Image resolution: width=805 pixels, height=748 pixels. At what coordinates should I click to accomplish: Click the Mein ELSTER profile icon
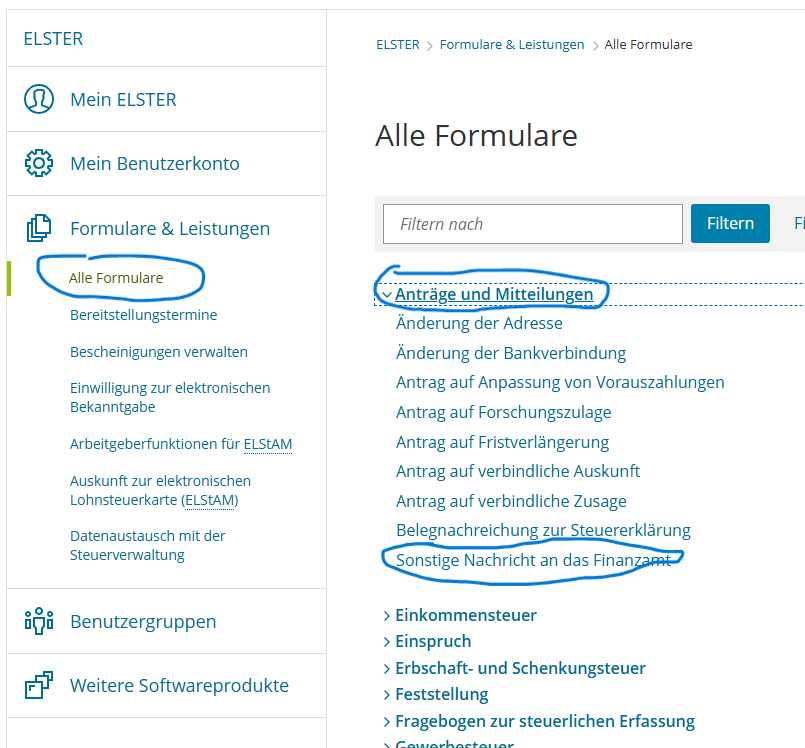click(38, 99)
